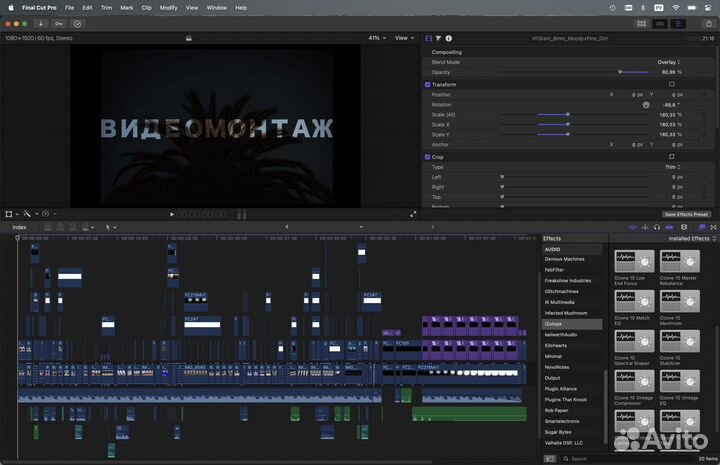Click the background tasks checkmark icon
This screenshot has height=465, width=720.
(x=78, y=22)
